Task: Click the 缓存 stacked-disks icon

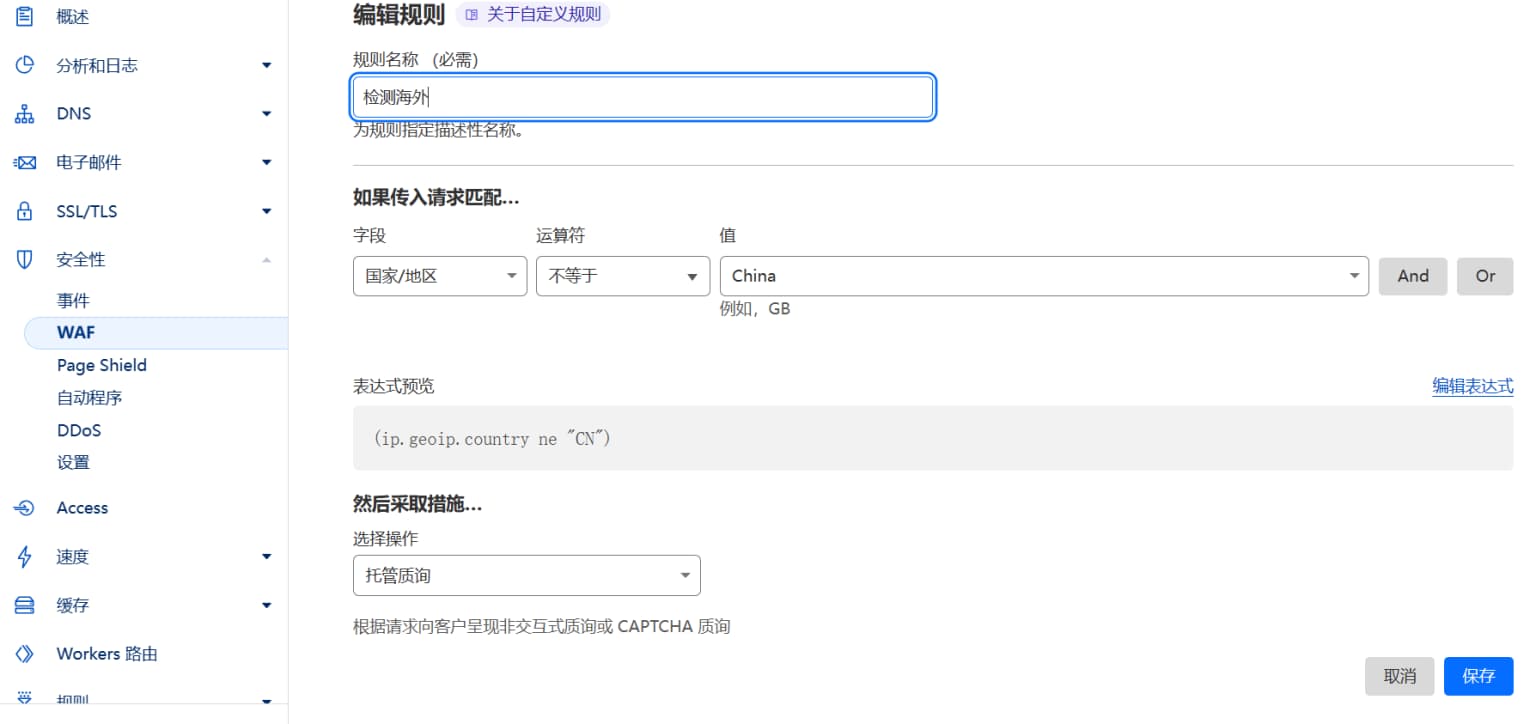Action: pos(24,605)
